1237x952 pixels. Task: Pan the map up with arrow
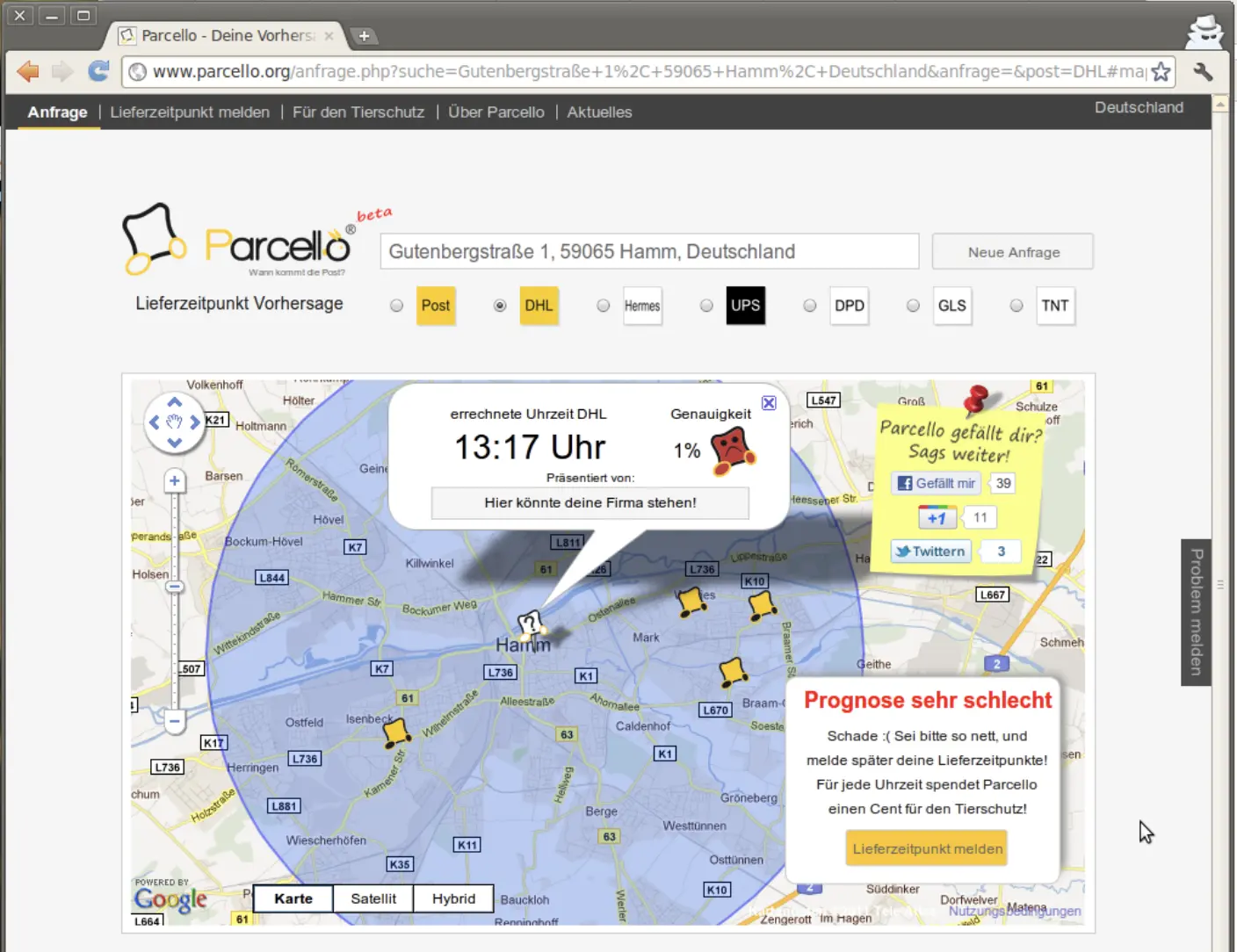(x=175, y=403)
